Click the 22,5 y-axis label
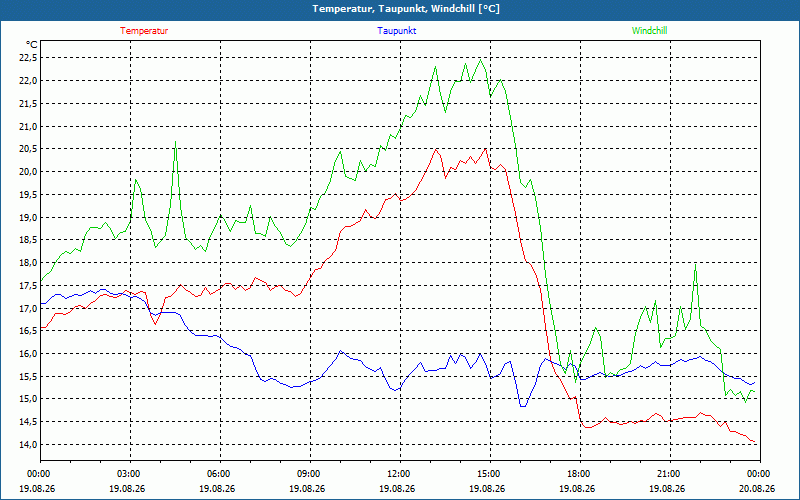Image resolution: width=800 pixels, height=500 pixels. pyautogui.click(x=28, y=58)
